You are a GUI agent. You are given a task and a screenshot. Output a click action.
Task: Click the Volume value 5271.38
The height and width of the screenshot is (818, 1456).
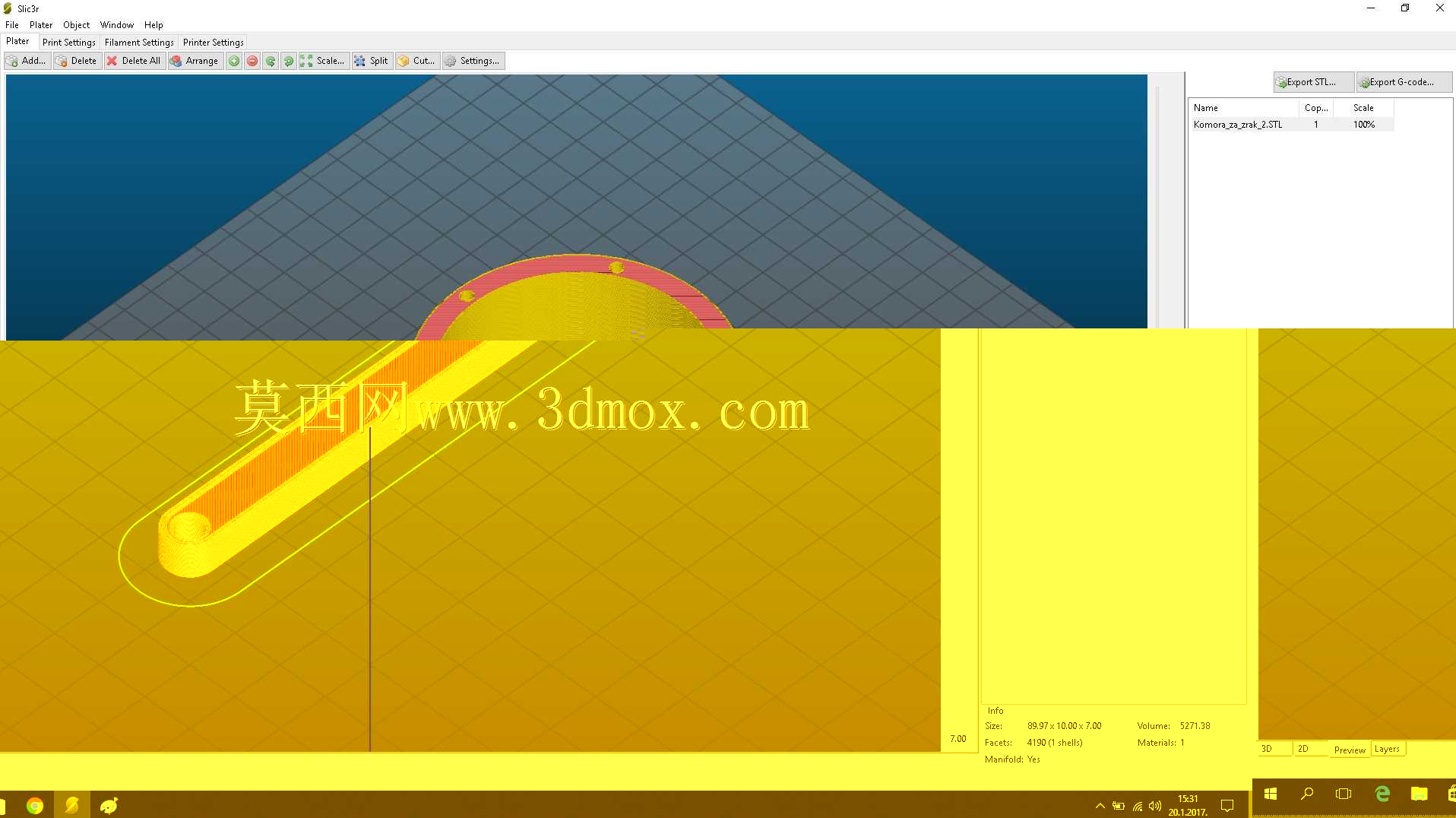(1195, 726)
